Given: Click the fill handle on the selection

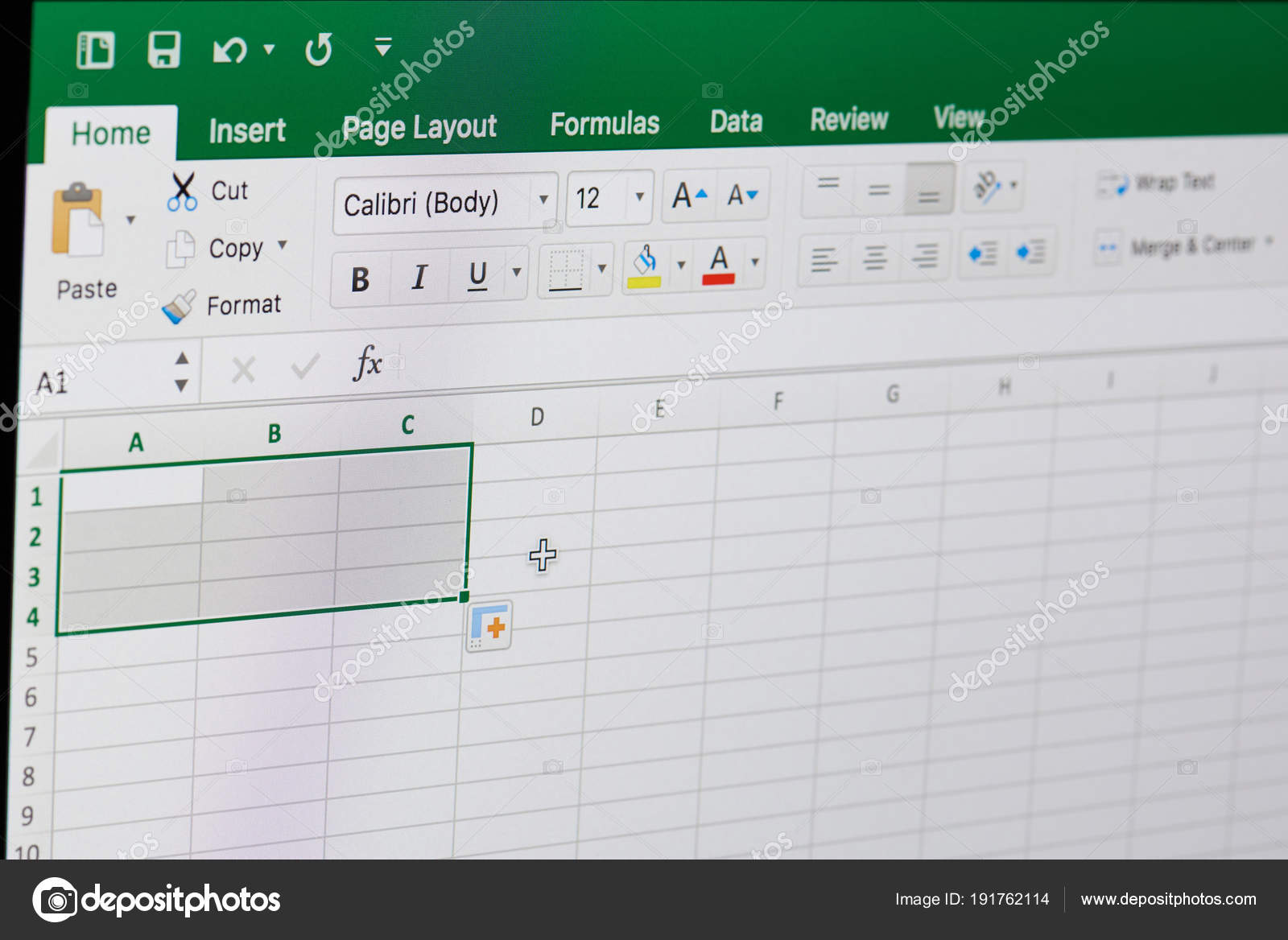Looking at the screenshot, I should [x=464, y=596].
